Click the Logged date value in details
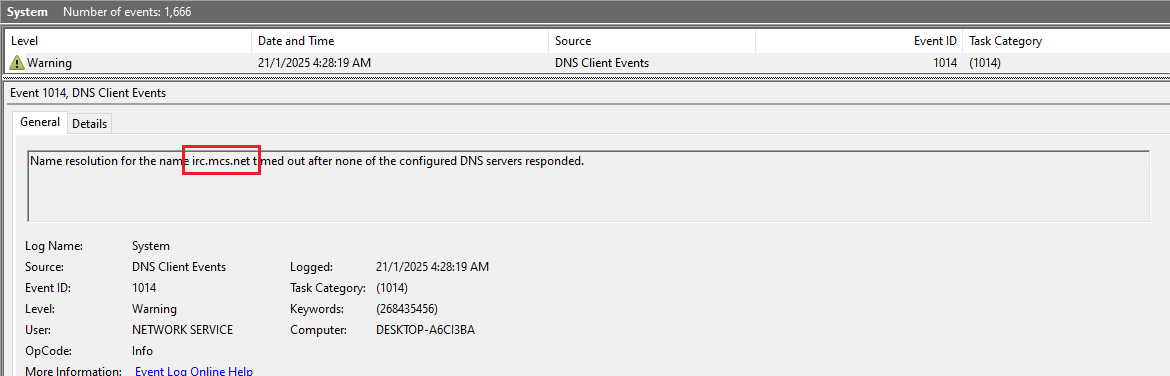The height and width of the screenshot is (376, 1170). 433,267
